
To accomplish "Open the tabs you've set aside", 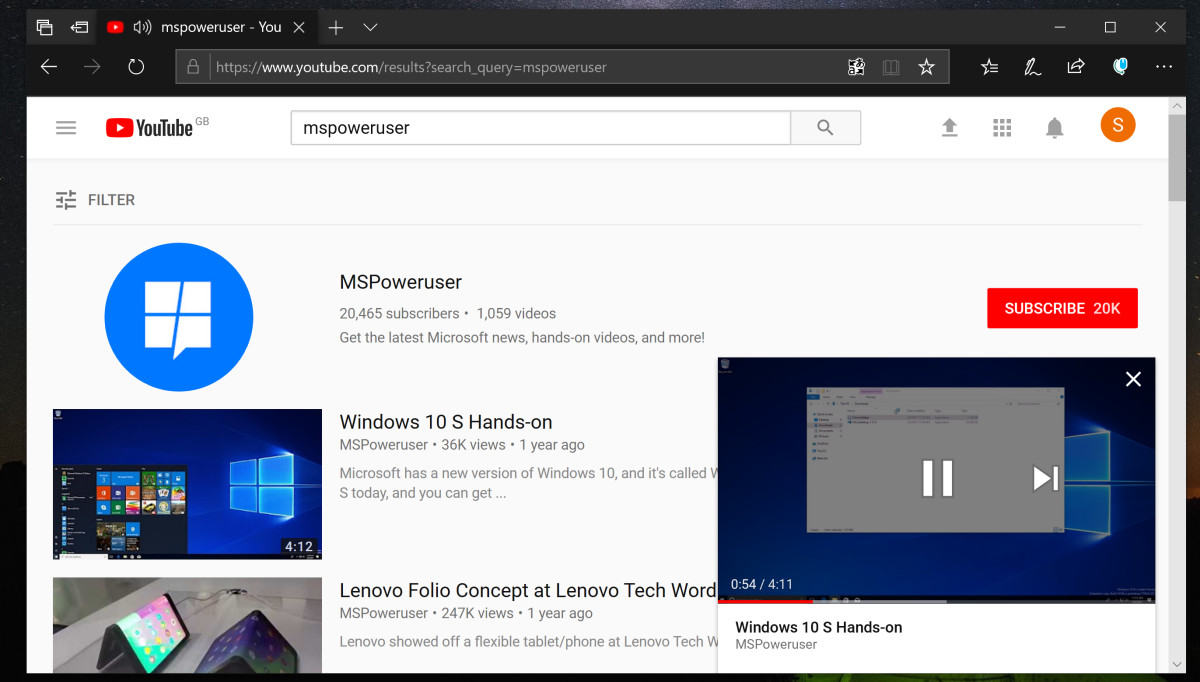I will coord(45,27).
